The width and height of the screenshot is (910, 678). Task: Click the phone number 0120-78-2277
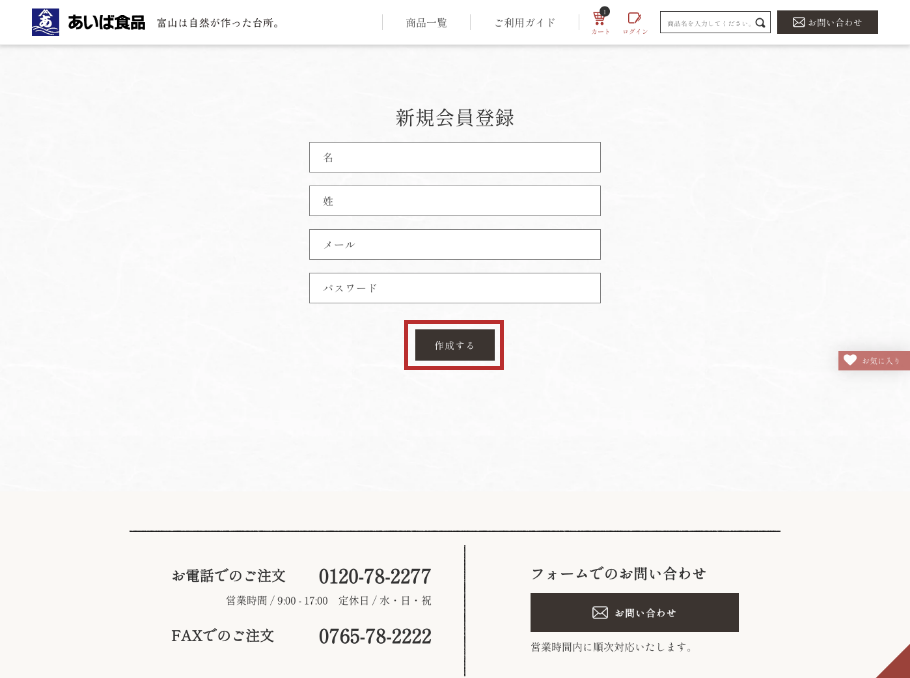pos(375,576)
